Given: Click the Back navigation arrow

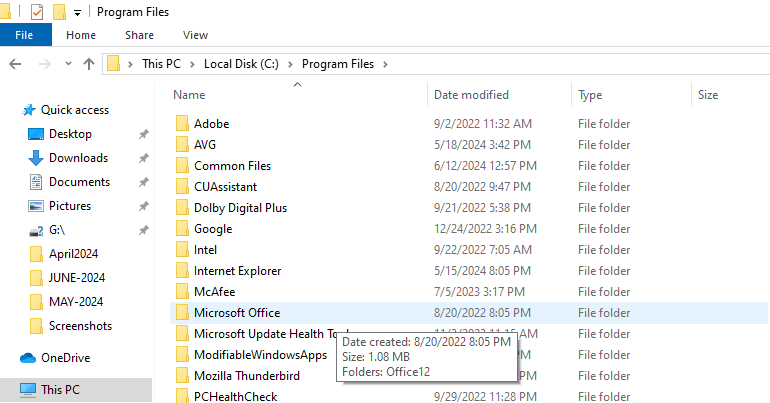Looking at the screenshot, I should point(15,64).
